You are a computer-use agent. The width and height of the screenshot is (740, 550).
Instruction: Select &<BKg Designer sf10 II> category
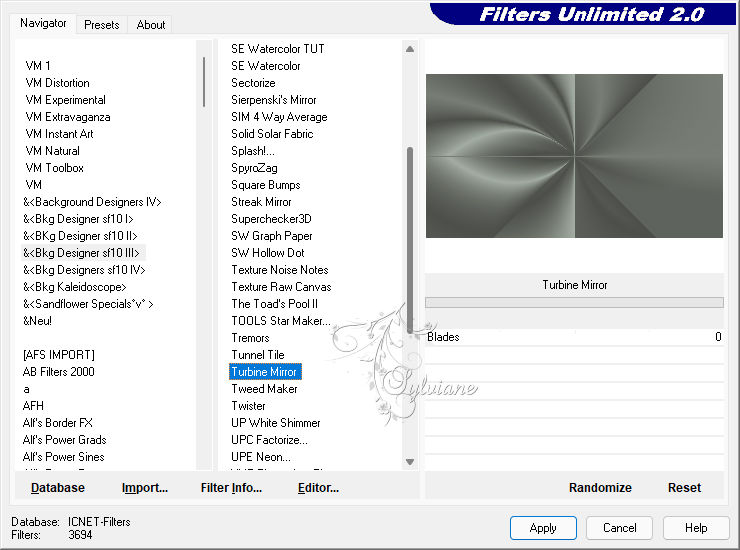tap(80, 236)
